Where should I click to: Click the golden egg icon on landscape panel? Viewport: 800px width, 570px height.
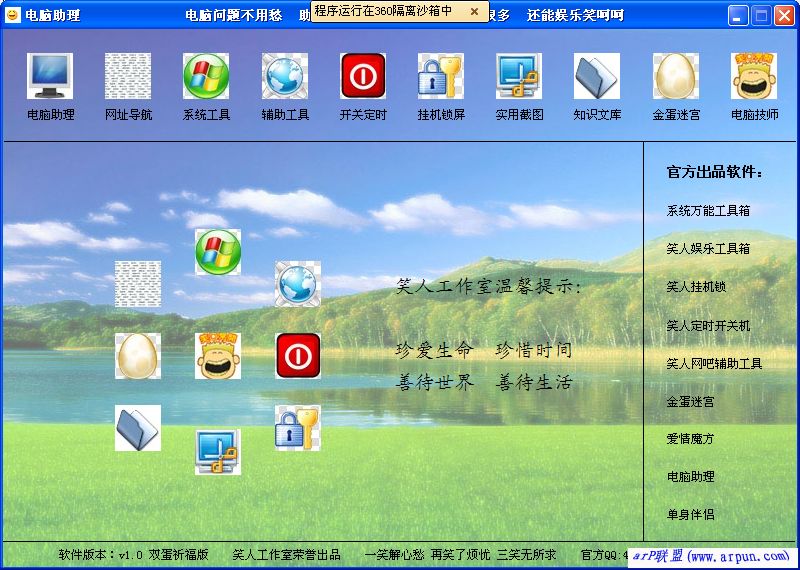138,356
